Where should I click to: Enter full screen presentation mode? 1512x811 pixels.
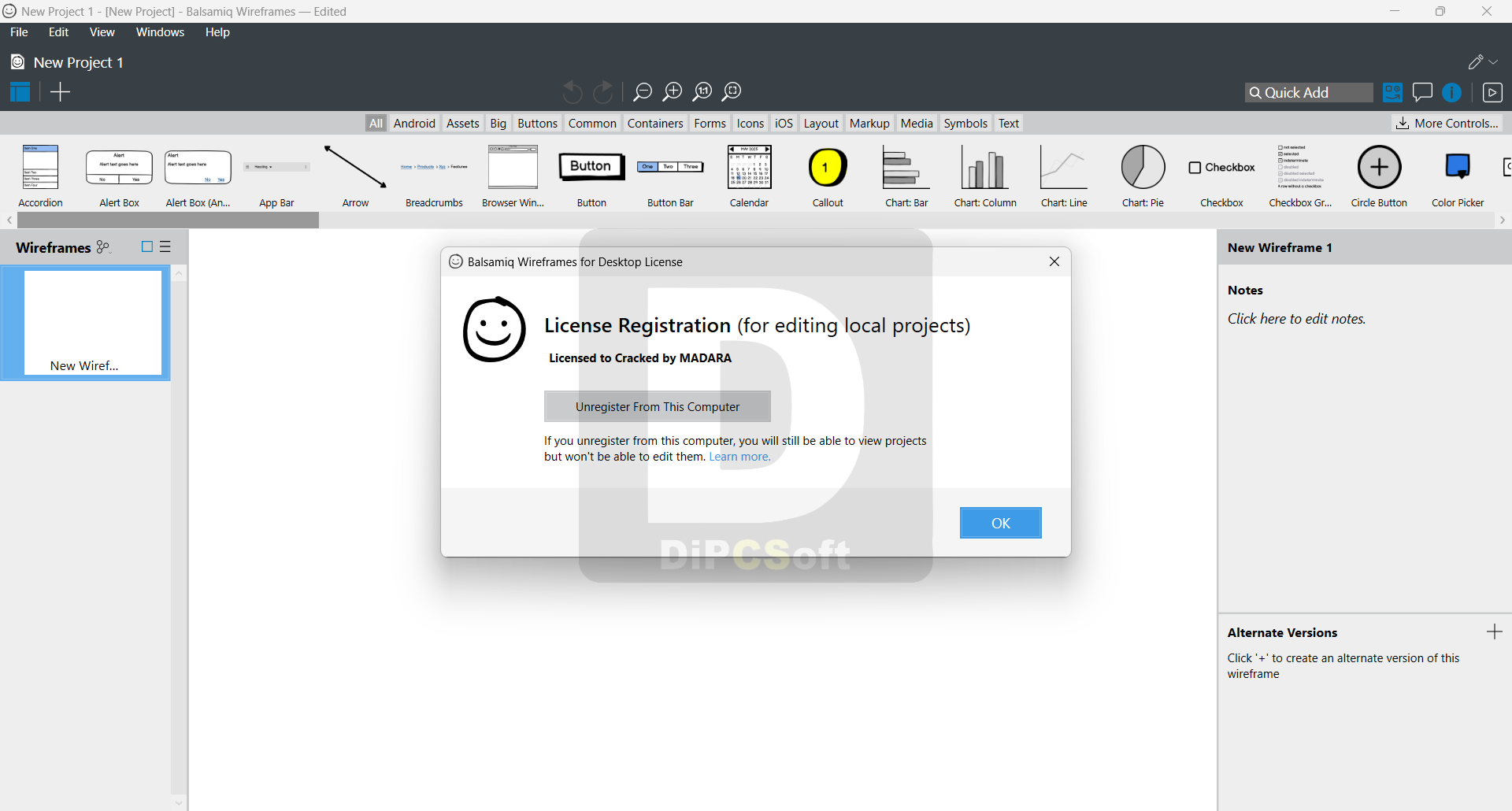(x=1492, y=92)
